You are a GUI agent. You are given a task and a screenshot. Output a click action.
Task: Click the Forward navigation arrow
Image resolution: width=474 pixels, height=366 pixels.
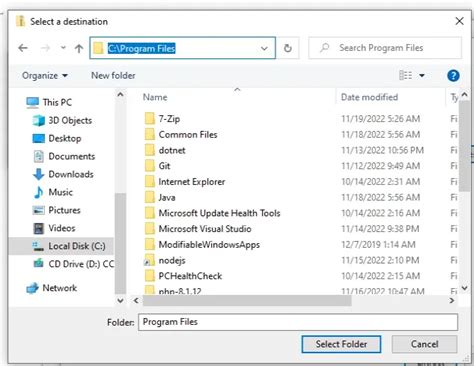pyautogui.click(x=45, y=48)
